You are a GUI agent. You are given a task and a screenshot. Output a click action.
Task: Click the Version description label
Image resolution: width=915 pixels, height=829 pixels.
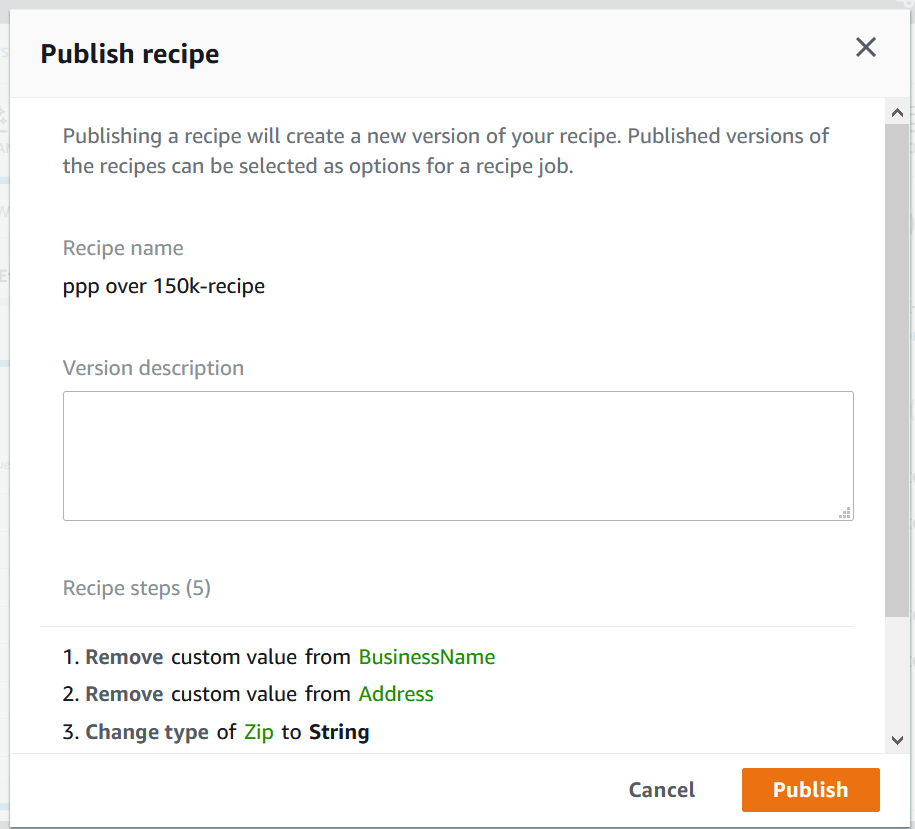coord(153,368)
